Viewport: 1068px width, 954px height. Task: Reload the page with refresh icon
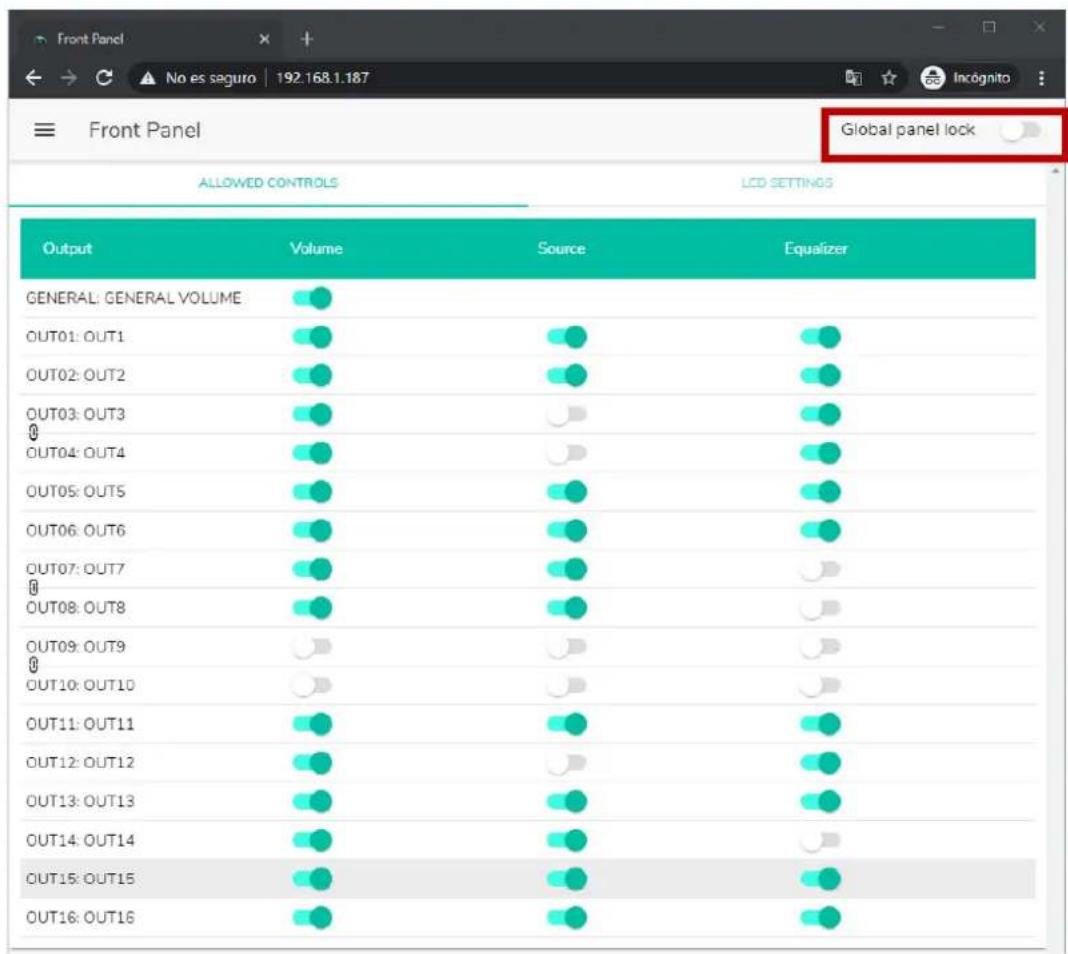pos(104,78)
